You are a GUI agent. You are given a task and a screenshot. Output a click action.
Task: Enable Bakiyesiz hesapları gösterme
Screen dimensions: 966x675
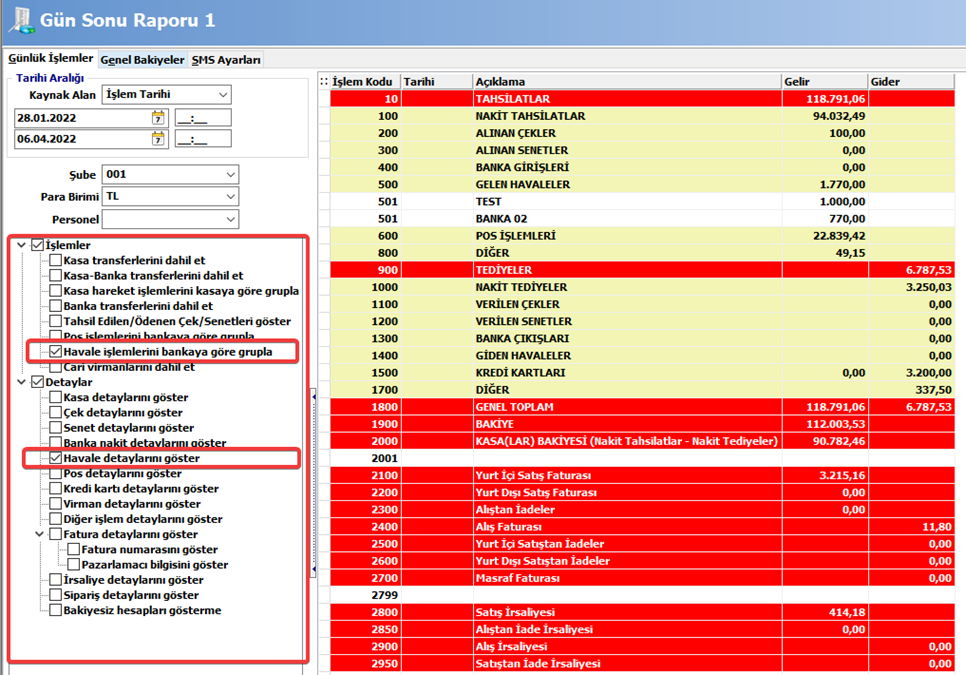click(x=55, y=610)
